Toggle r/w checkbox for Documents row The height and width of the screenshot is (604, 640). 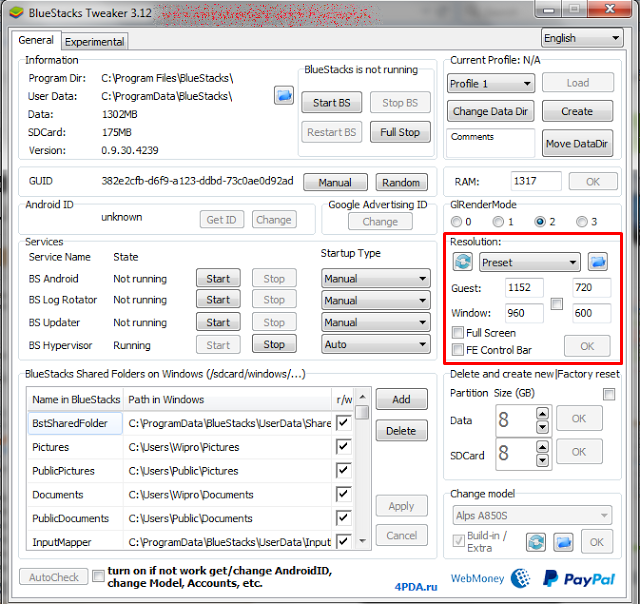click(343, 494)
